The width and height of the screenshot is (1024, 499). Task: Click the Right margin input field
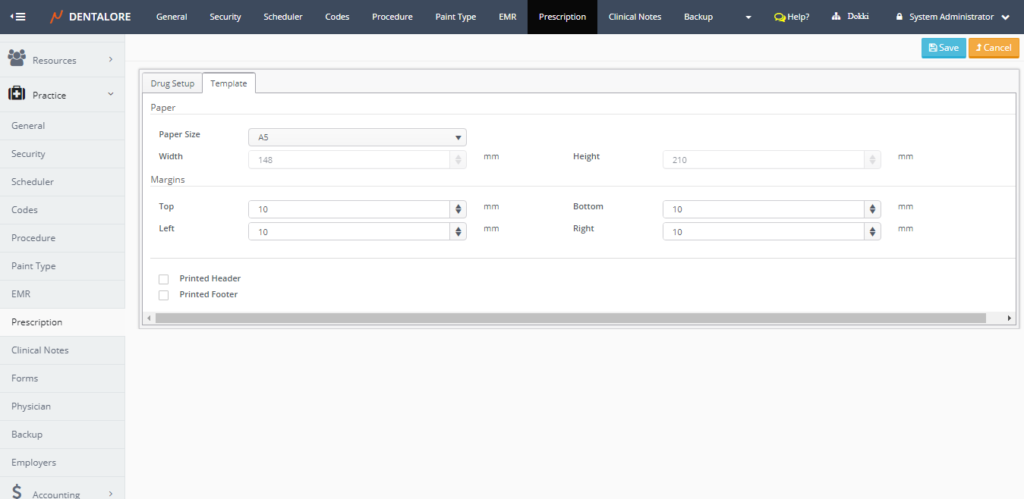[x=763, y=232]
